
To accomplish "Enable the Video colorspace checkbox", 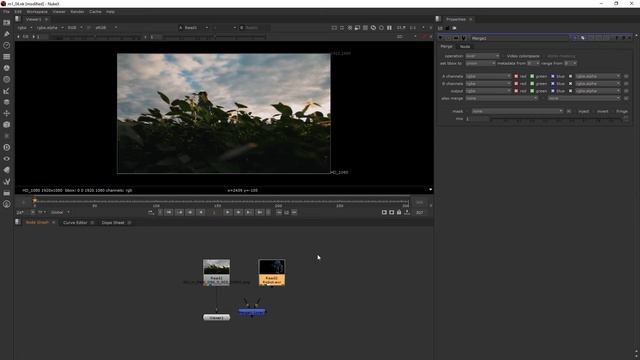I will (503, 56).
